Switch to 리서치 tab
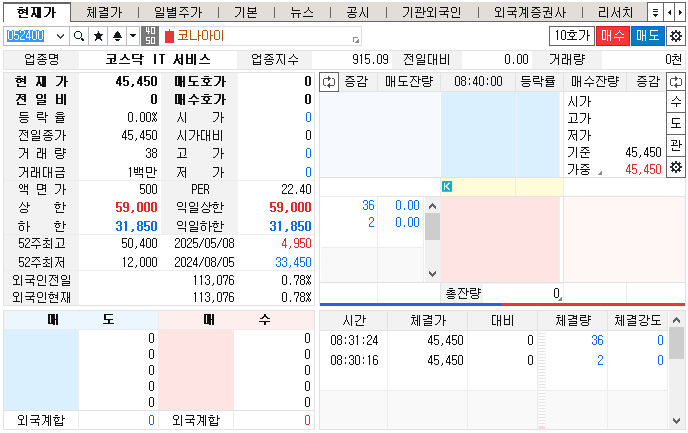Screen dimensions: 688x433 click(616, 12)
